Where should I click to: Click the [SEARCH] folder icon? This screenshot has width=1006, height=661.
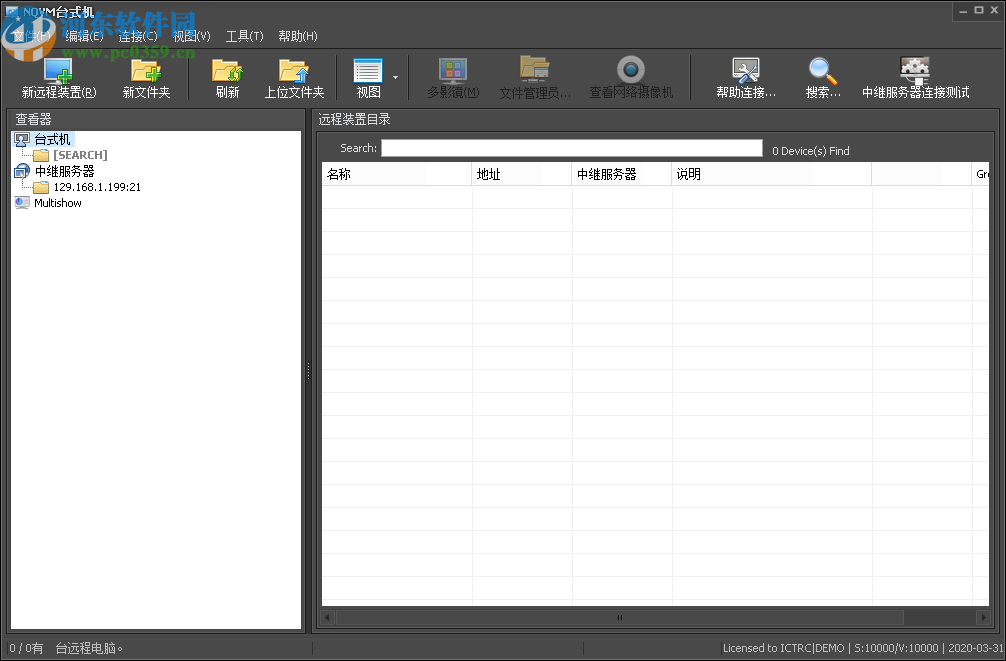pyautogui.click(x=41, y=155)
